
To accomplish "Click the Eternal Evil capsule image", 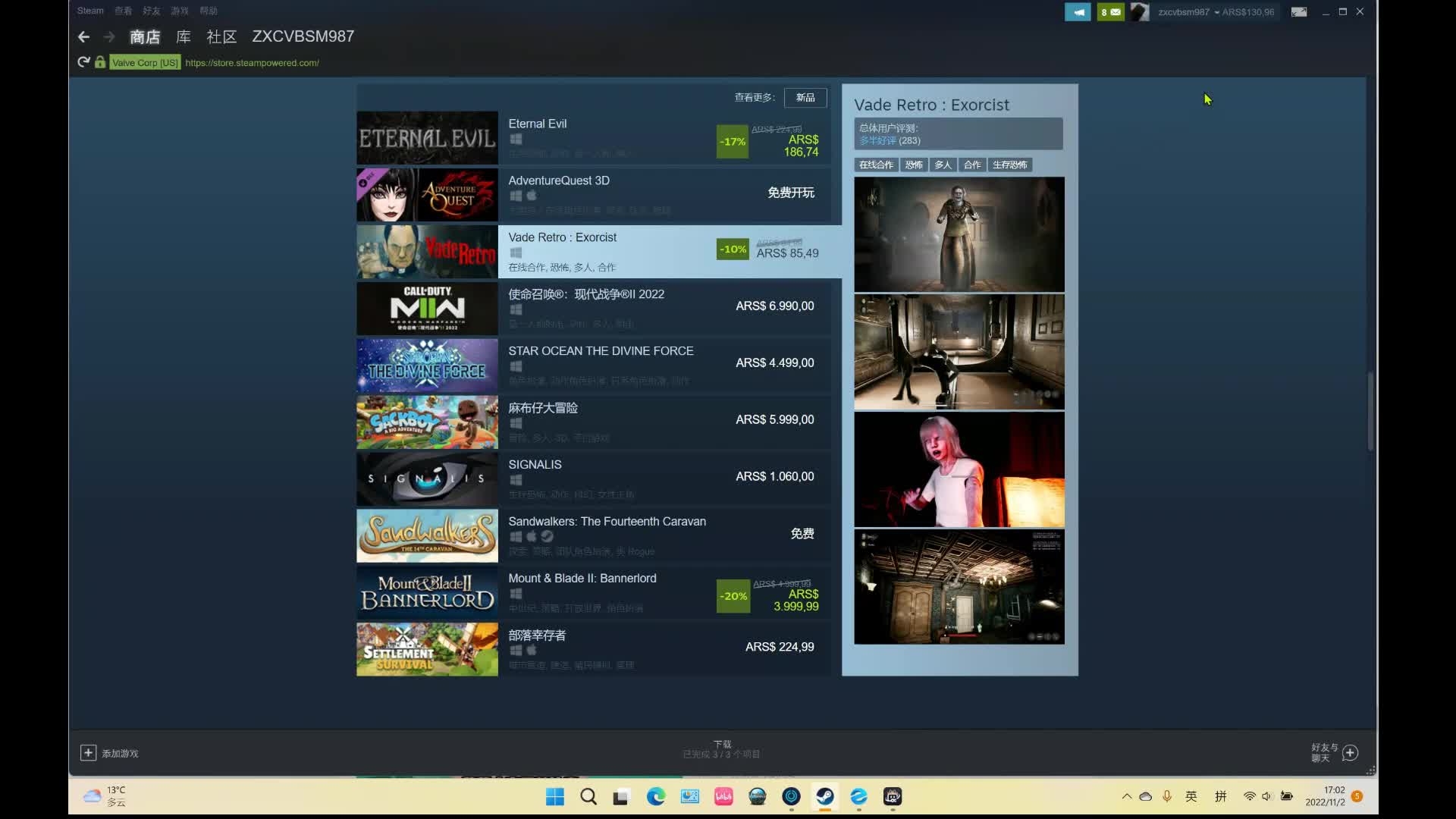I will [x=427, y=138].
